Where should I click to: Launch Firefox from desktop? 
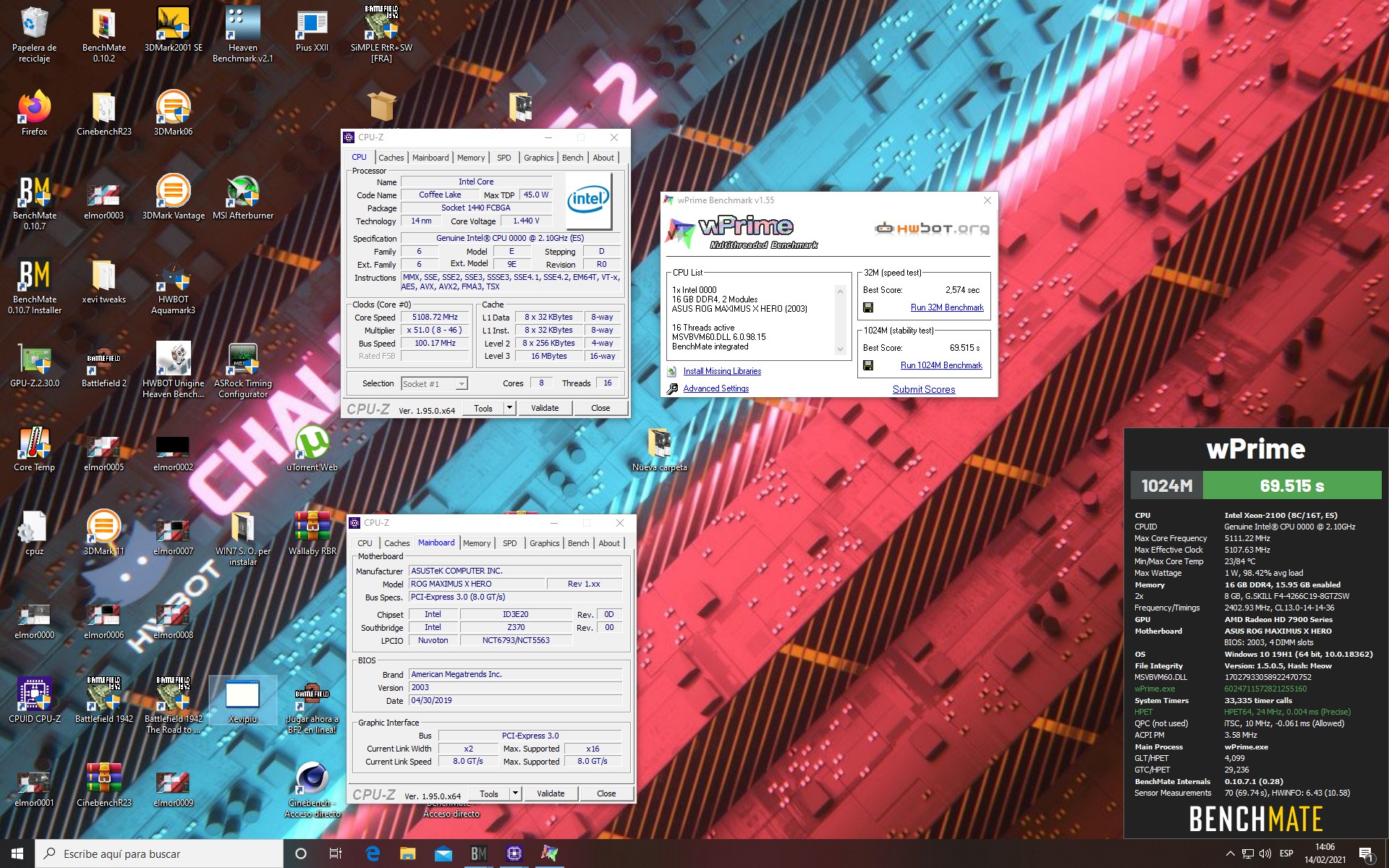point(34,113)
